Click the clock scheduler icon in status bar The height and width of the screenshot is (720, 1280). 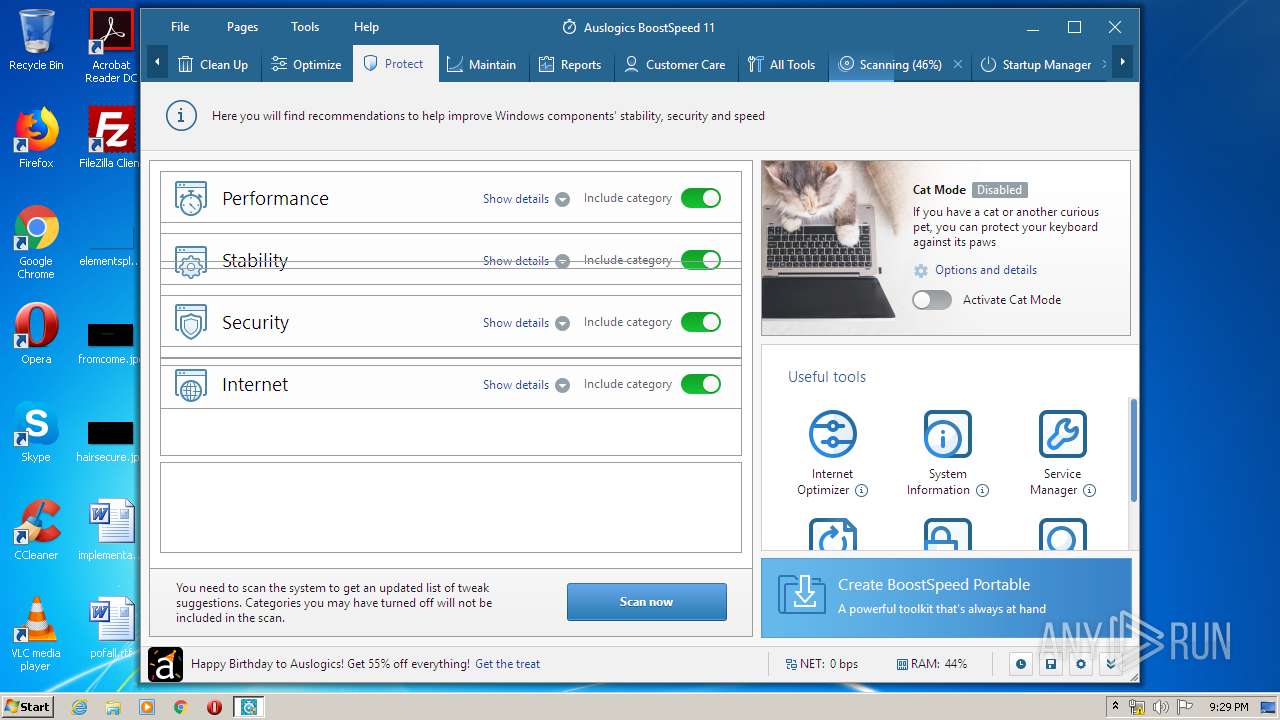[1020, 664]
